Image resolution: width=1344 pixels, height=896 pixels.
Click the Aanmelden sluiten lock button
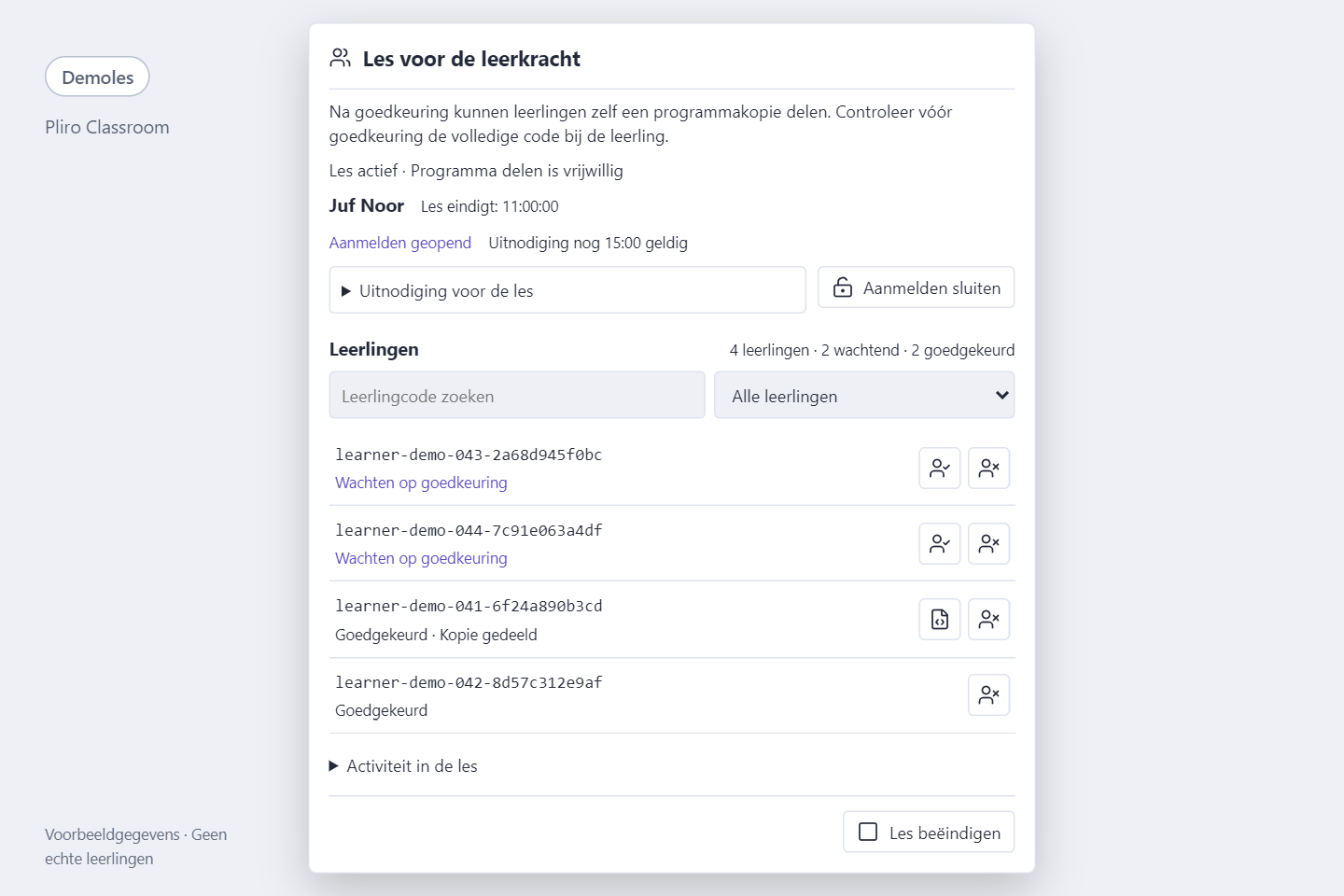click(x=916, y=287)
